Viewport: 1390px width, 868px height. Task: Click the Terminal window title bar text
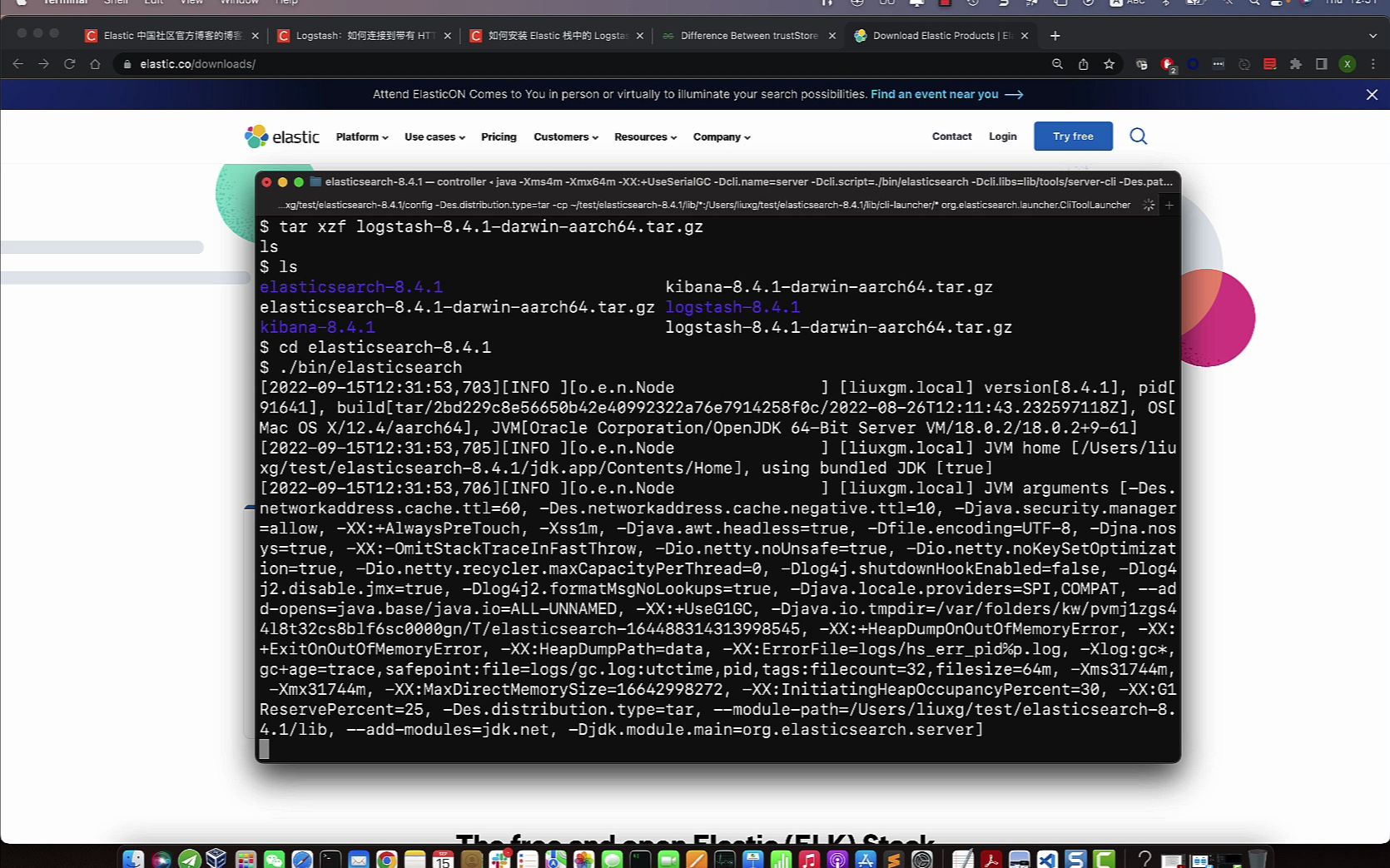tap(748, 181)
